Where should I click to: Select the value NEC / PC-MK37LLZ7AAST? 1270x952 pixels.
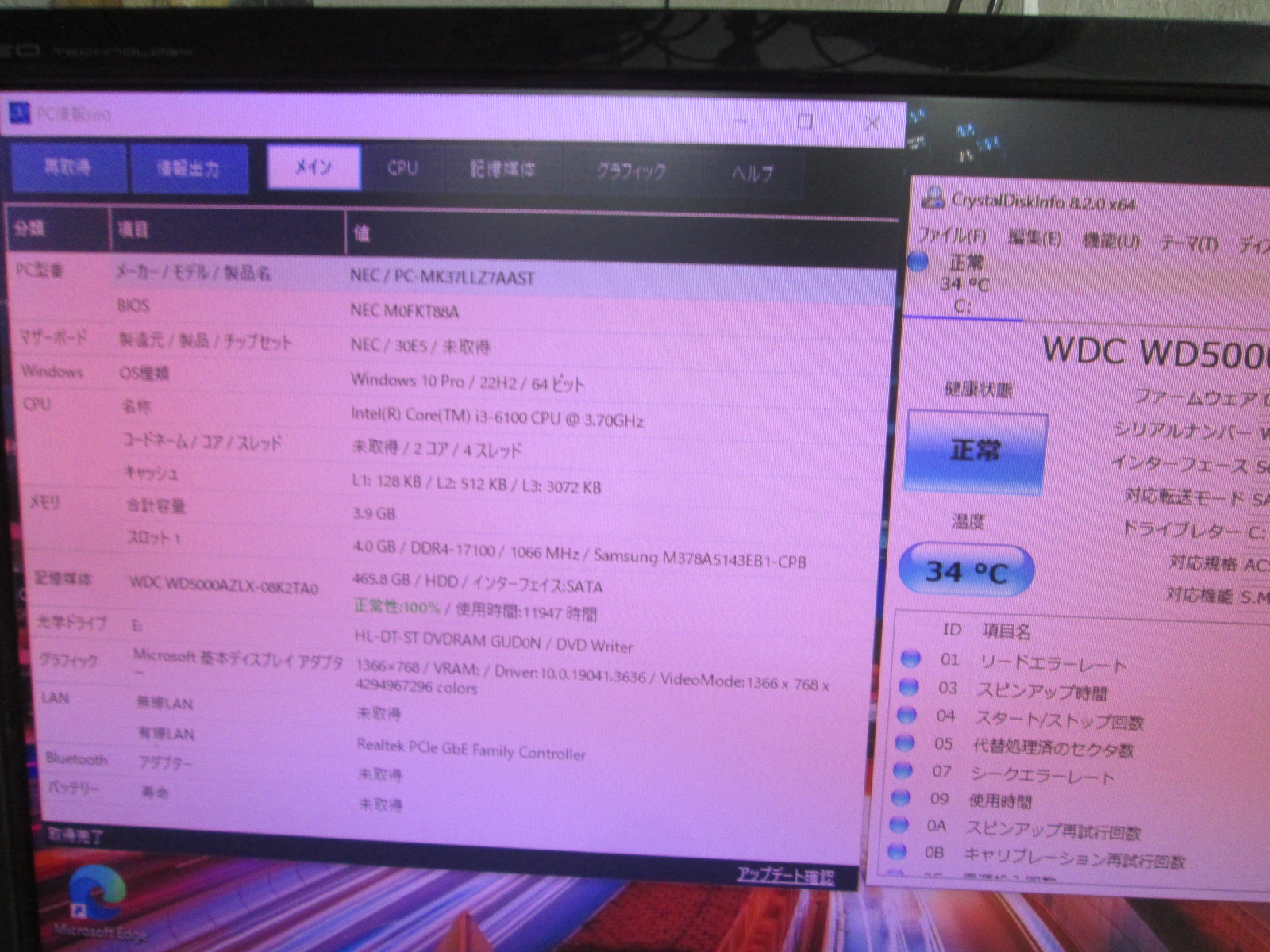click(x=442, y=277)
